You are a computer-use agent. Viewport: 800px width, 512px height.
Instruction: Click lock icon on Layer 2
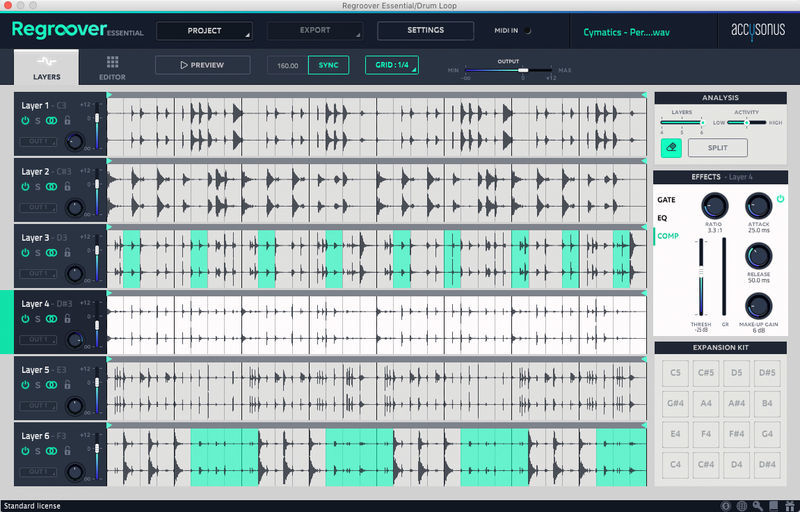67,186
